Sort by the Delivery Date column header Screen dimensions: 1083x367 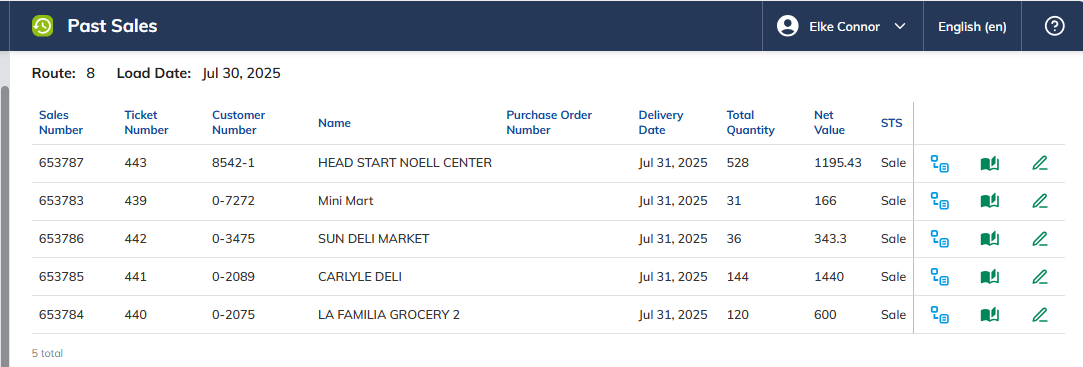click(x=660, y=122)
